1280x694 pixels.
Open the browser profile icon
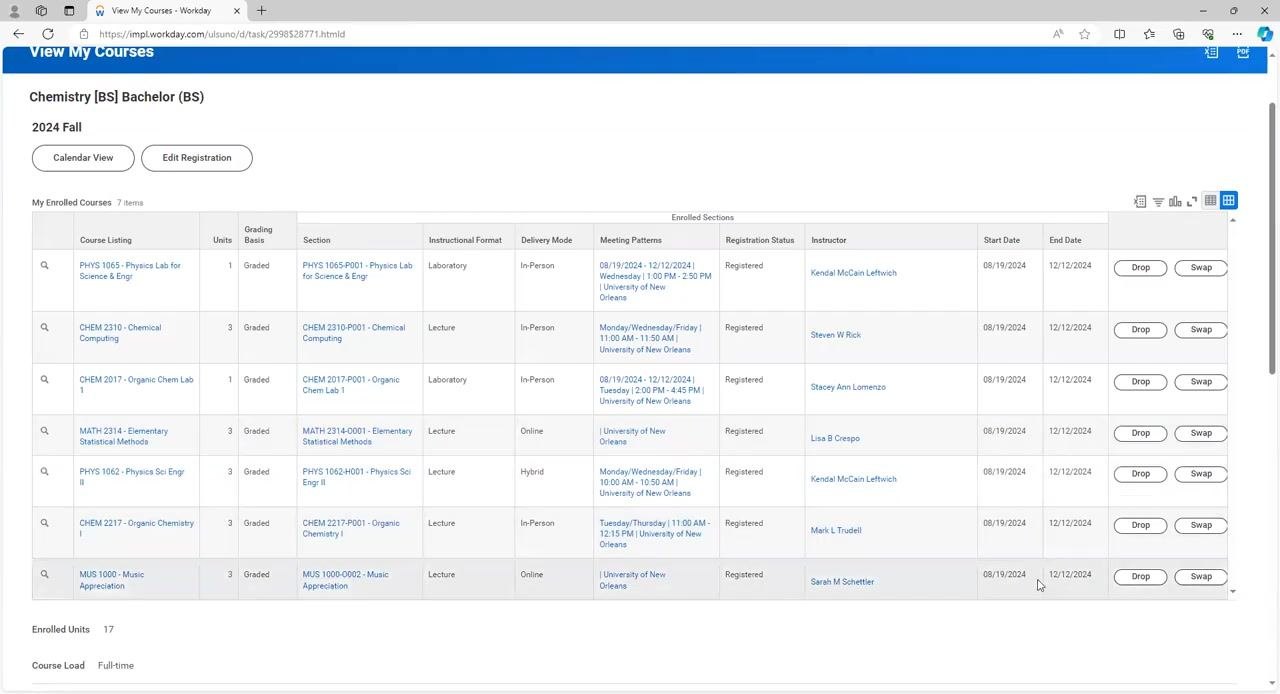pyautogui.click(x=14, y=11)
